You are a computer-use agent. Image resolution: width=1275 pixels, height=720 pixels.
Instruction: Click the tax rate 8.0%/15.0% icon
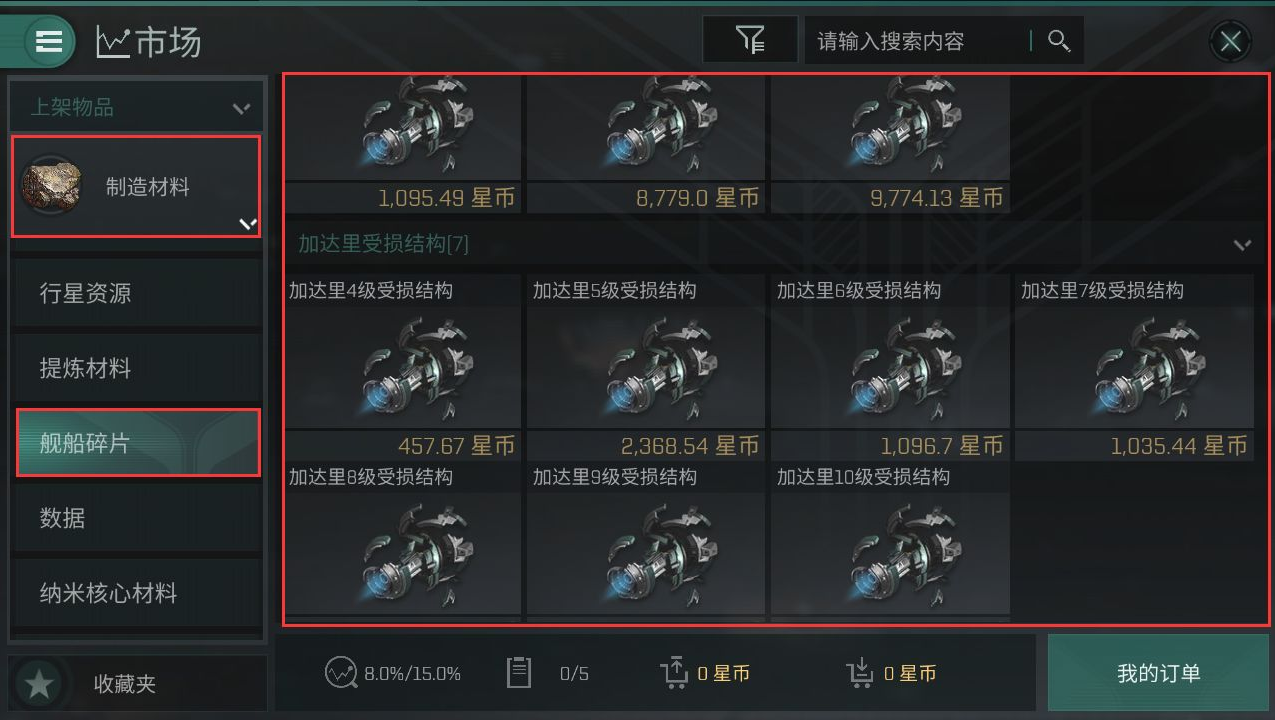click(341, 673)
